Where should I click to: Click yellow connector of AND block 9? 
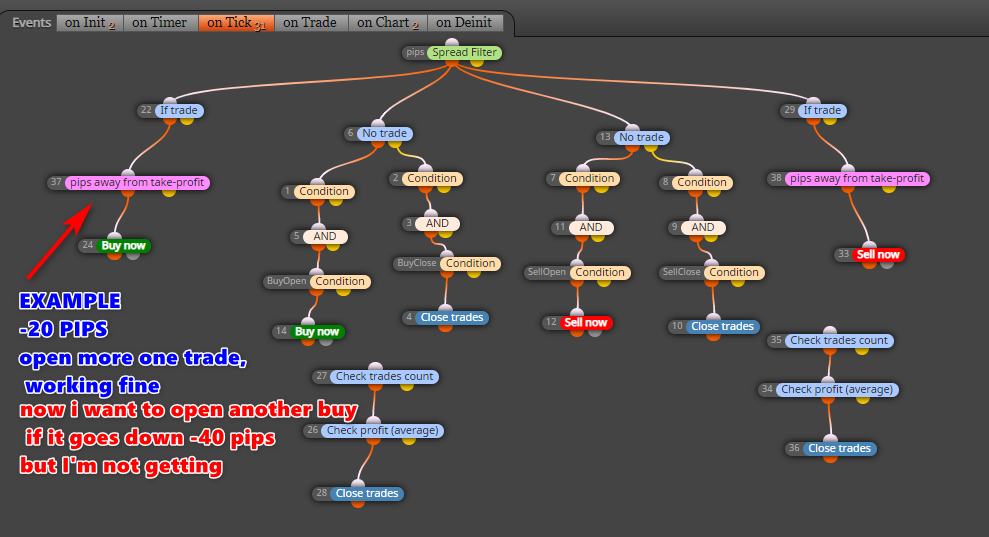point(711,237)
